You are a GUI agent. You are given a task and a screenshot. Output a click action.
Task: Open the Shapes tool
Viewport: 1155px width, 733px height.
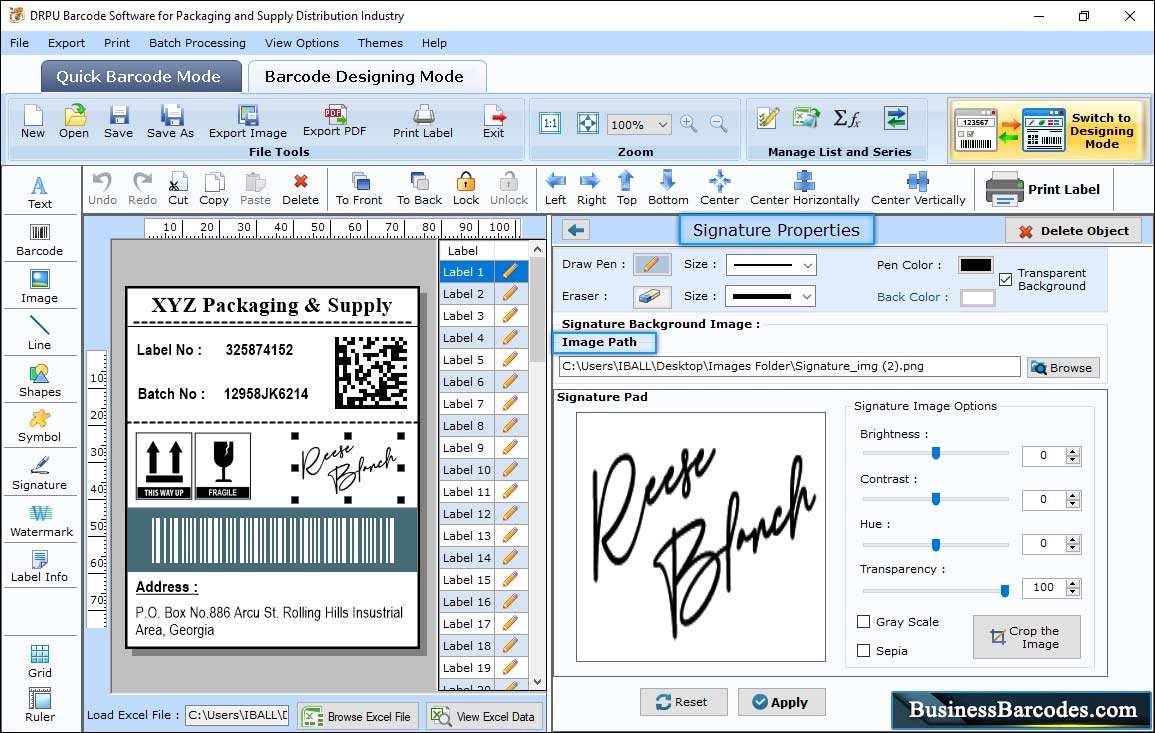pos(40,381)
